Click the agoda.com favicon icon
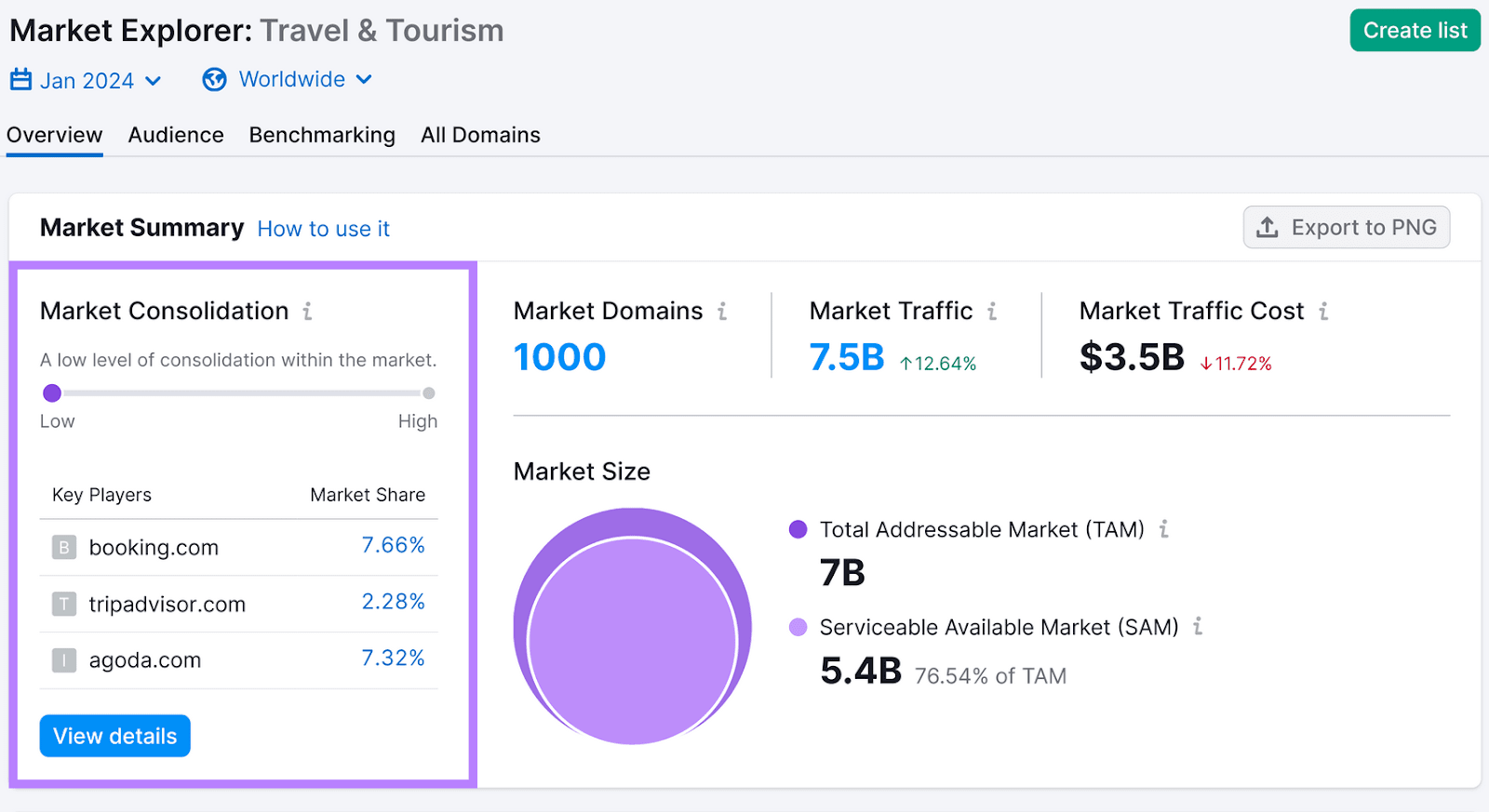1489x812 pixels. click(64, 661)
